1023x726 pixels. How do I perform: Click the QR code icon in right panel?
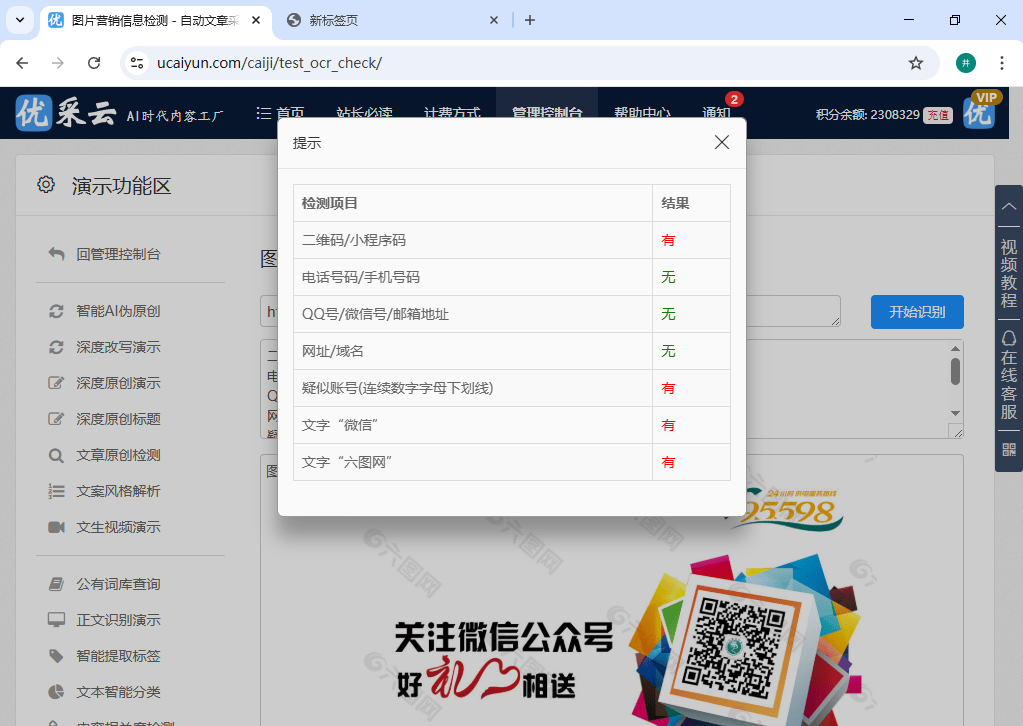[1007, 449]
